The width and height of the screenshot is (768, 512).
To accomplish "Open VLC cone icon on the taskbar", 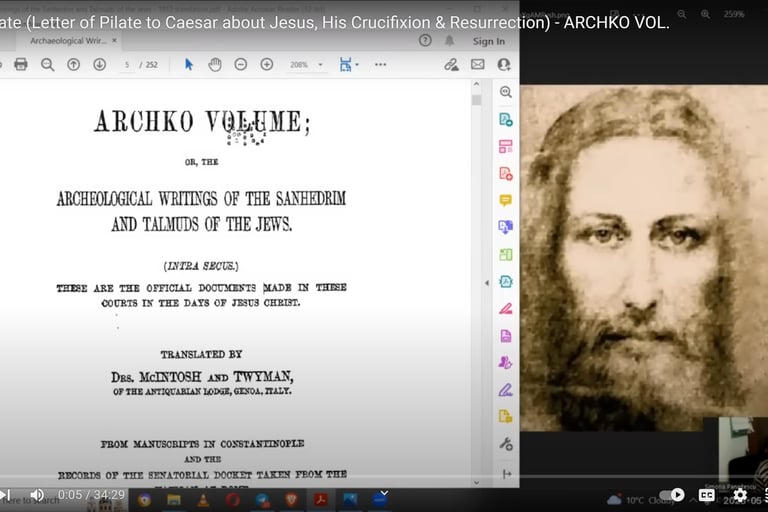I will pyautogui.click(x=203, y=500).
